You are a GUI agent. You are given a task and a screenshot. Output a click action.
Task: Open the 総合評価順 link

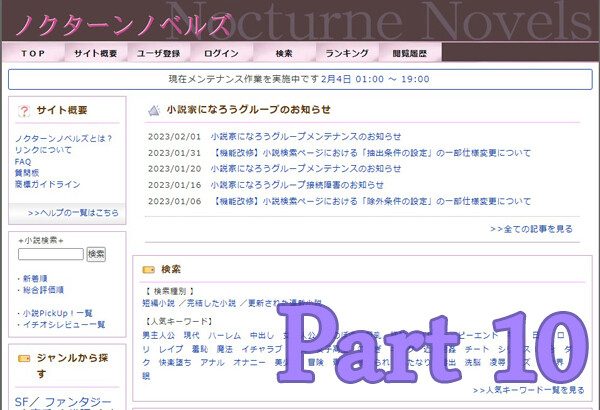click(43, 290)
